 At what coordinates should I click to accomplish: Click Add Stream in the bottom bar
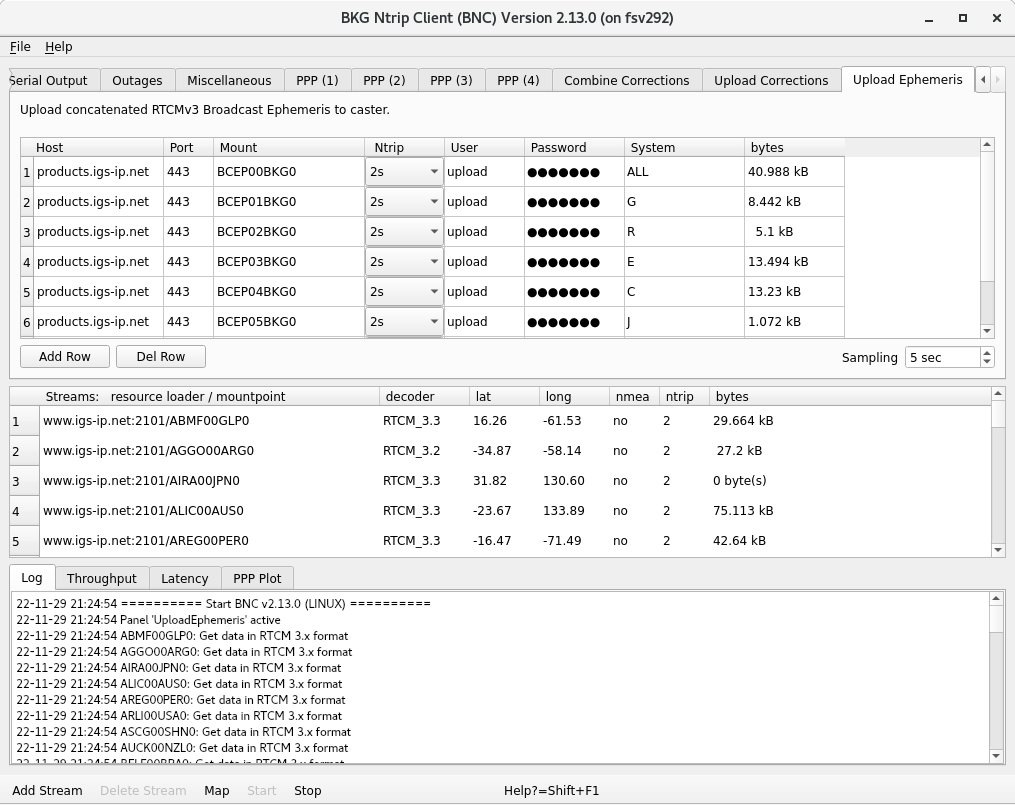(x=47, y=791)
